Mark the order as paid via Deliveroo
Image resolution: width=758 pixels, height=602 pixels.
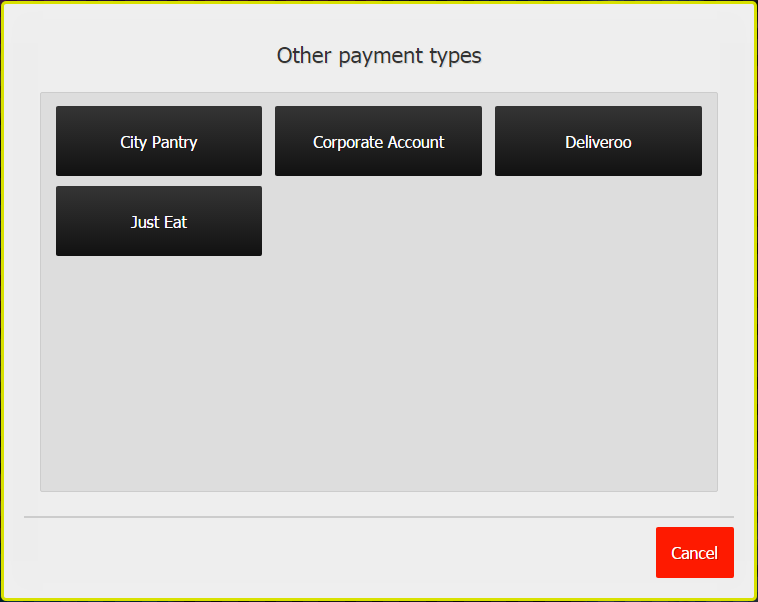pyautogui.click(x=598, y=141)
